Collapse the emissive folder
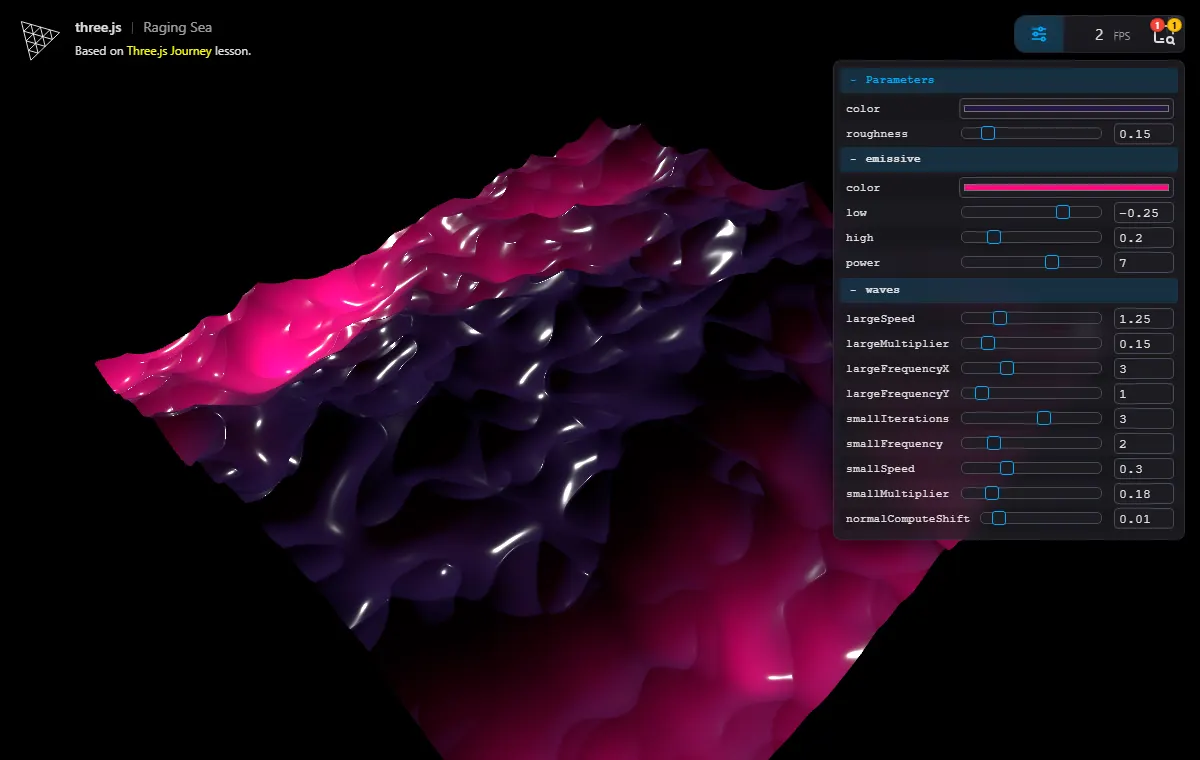 coord(1009,159)
